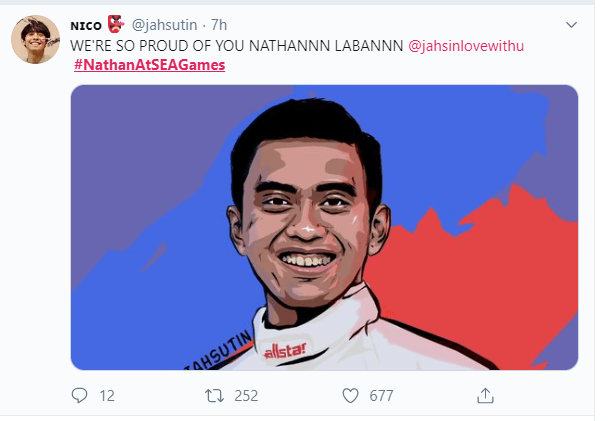Click the 252 retweets count
610x421 pixels.
(246, 396)
